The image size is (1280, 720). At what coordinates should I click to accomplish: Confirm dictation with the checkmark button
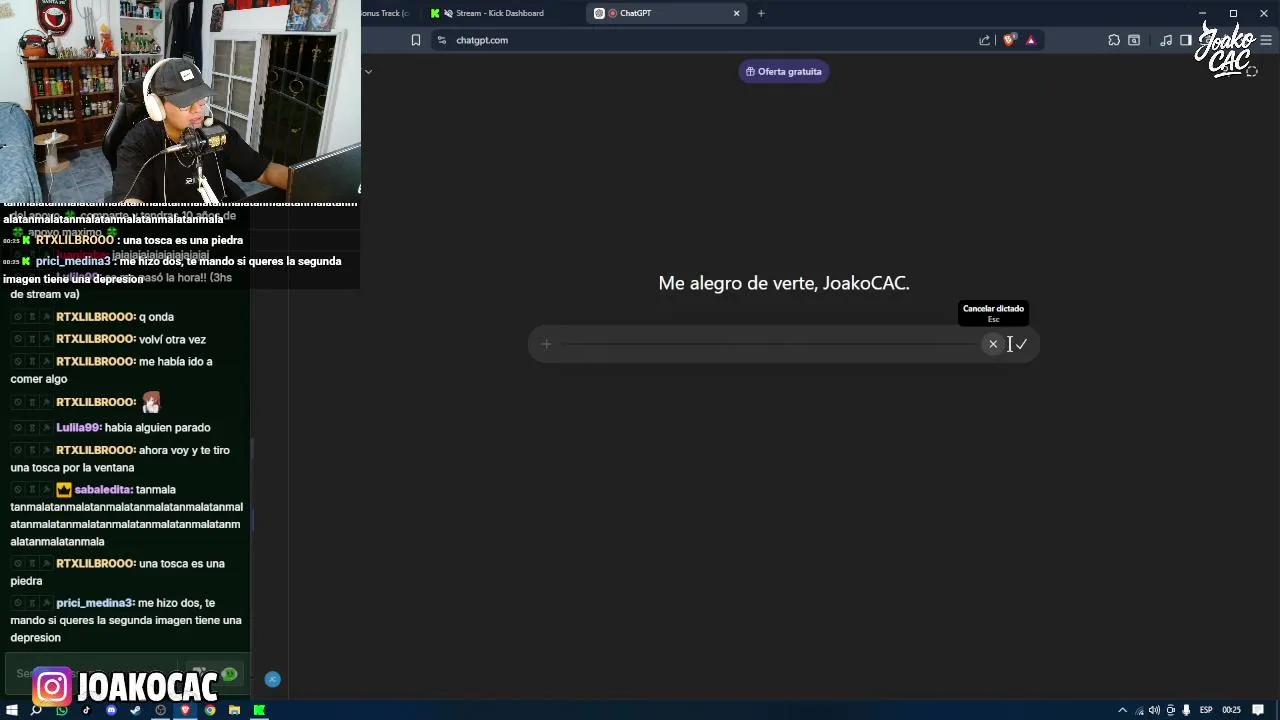click(x=1021, y=344)
